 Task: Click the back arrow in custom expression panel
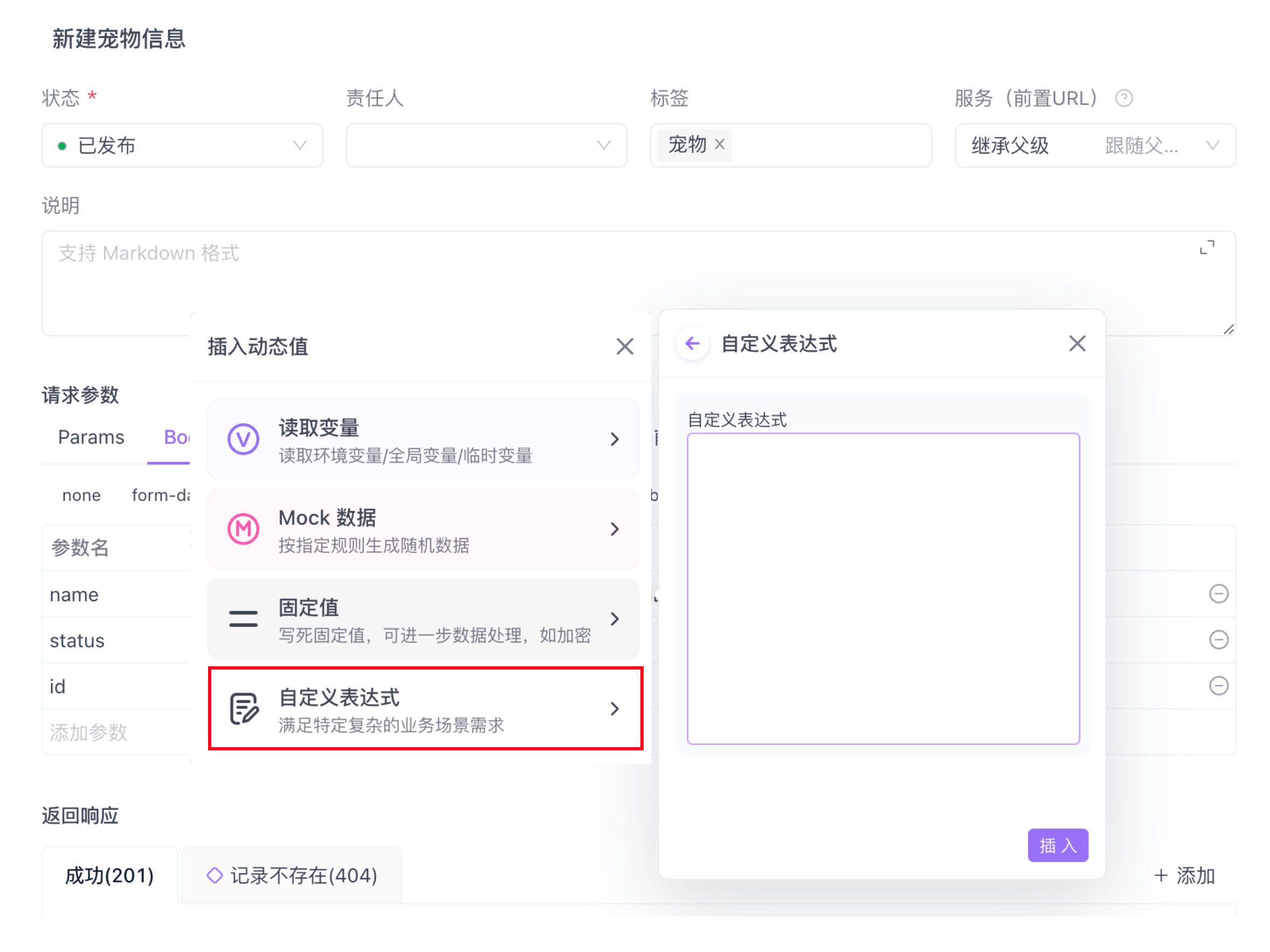coord(693,343)
